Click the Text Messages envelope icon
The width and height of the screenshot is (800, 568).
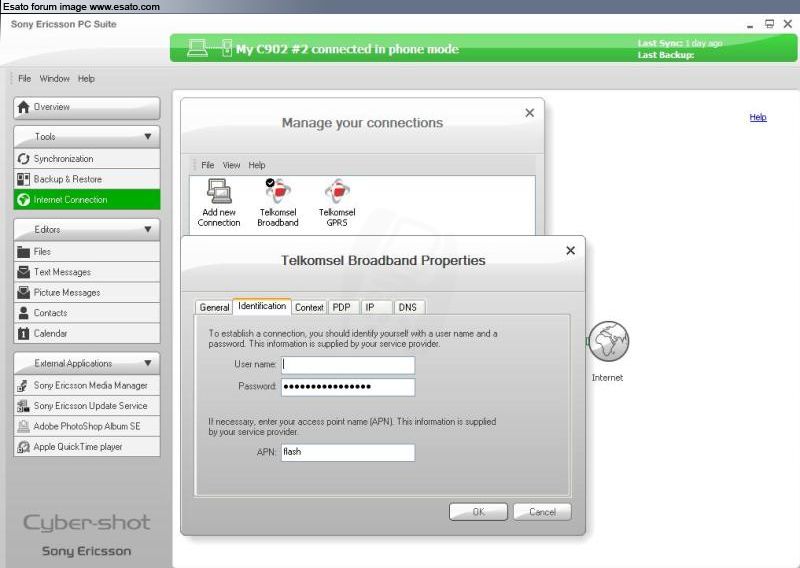point(23,272)
